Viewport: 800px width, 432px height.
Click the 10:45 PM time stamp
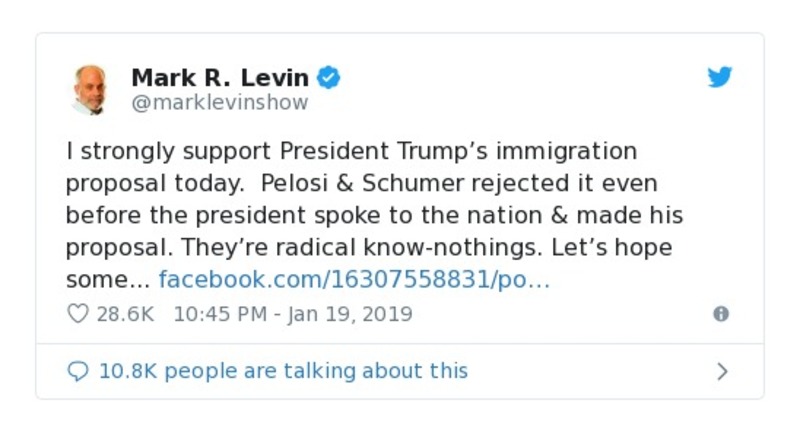click(x=220, y=314)
